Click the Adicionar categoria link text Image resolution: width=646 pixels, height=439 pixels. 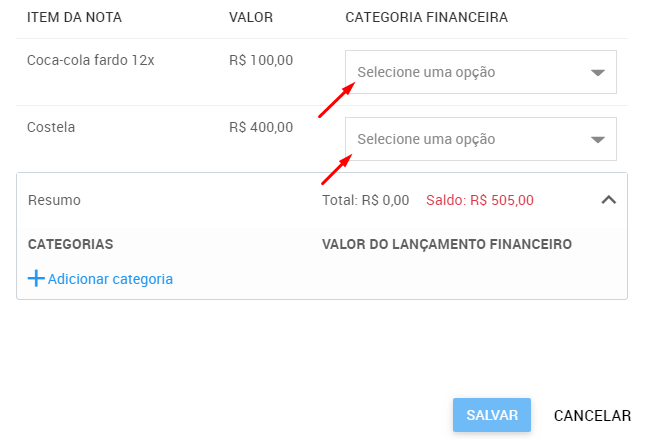tap(110, 279)
